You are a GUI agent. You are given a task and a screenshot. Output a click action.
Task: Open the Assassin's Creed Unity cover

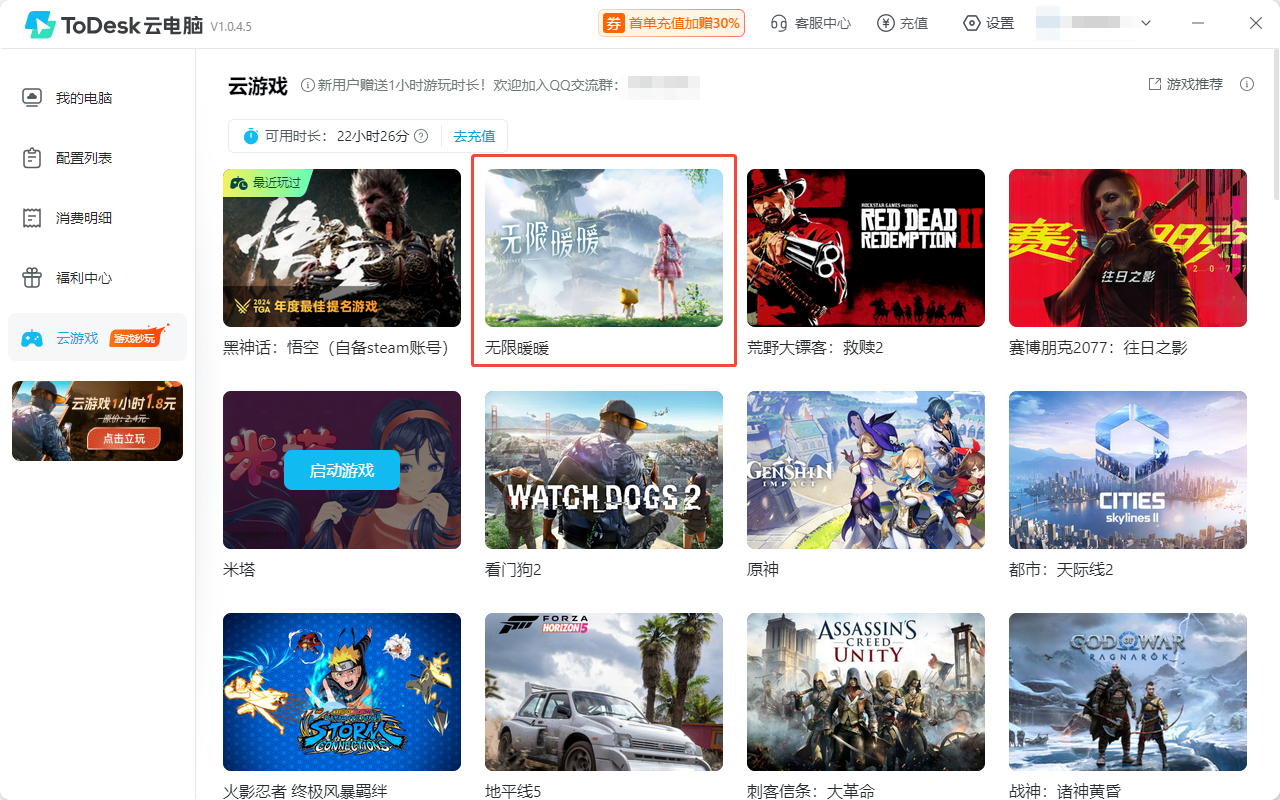pyautogui.click(x=866, y=692)
